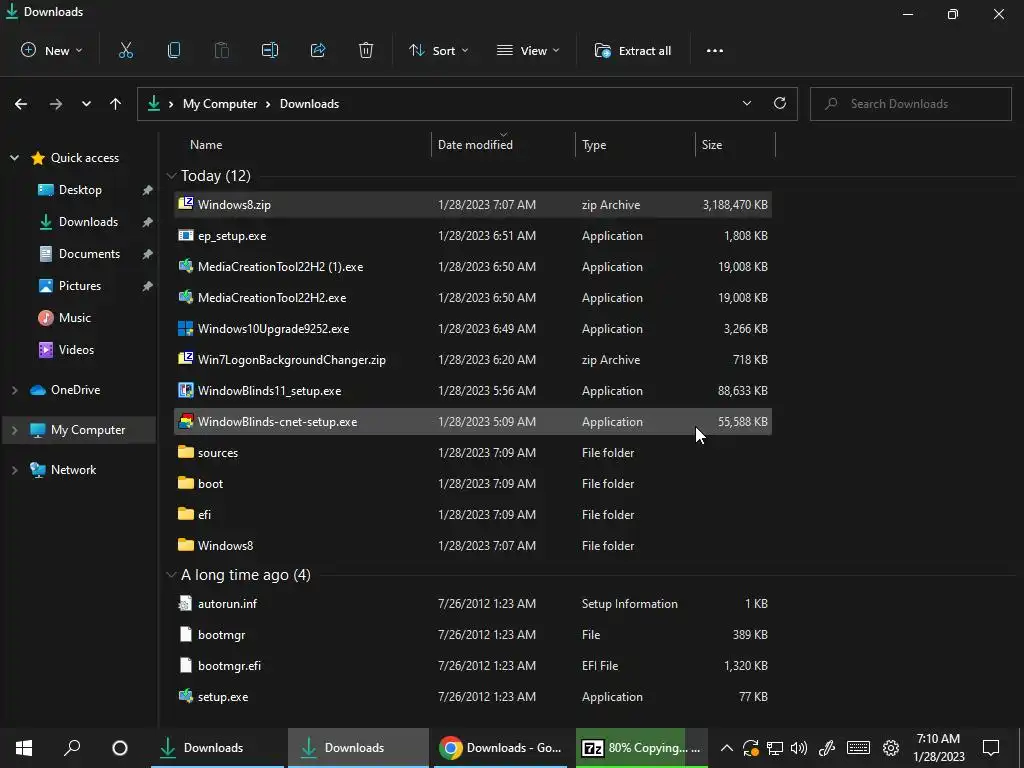Sort by the Type column header

(x=594, y=145)
